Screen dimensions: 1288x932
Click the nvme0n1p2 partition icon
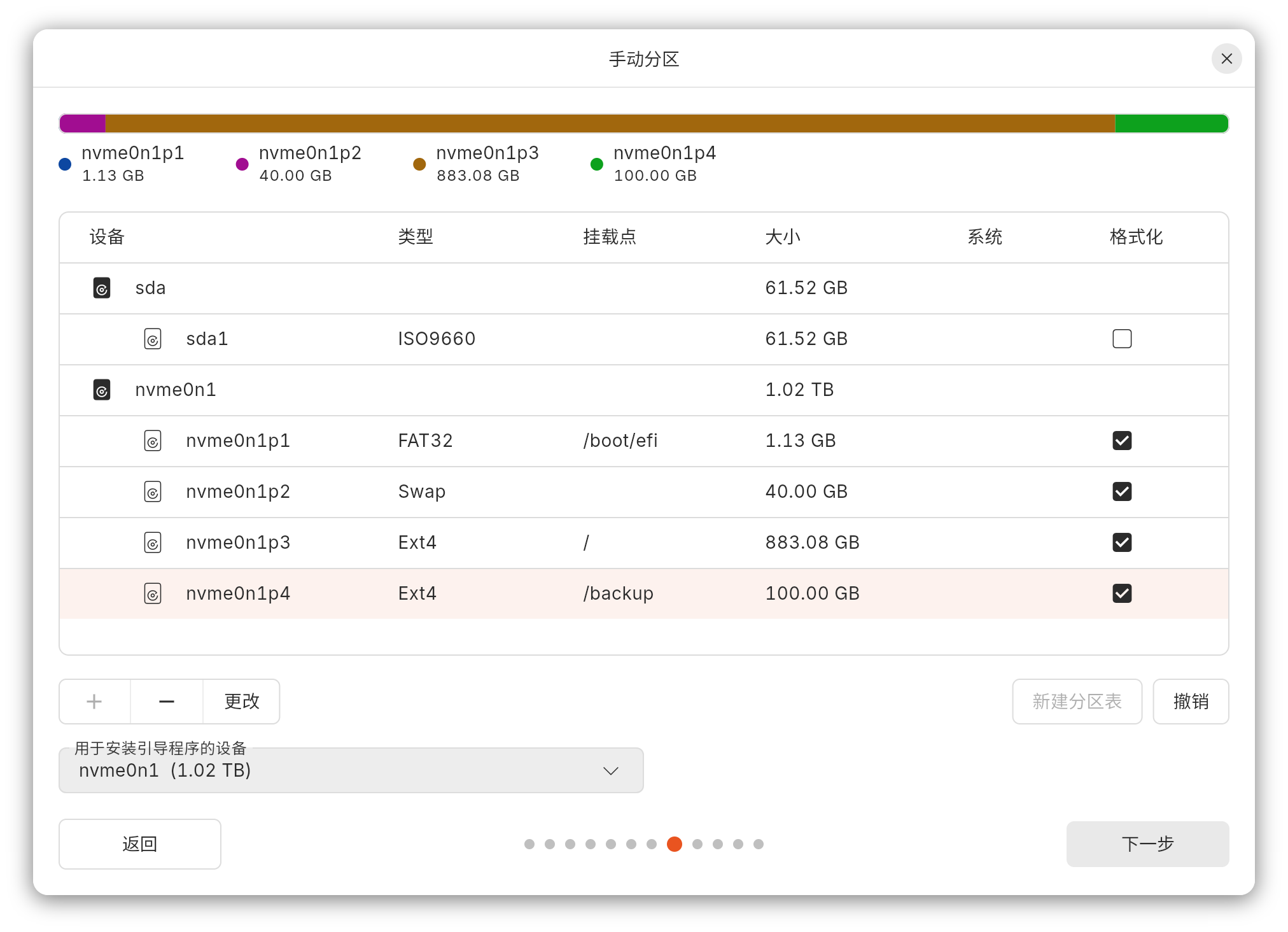(x=153, y=491)
